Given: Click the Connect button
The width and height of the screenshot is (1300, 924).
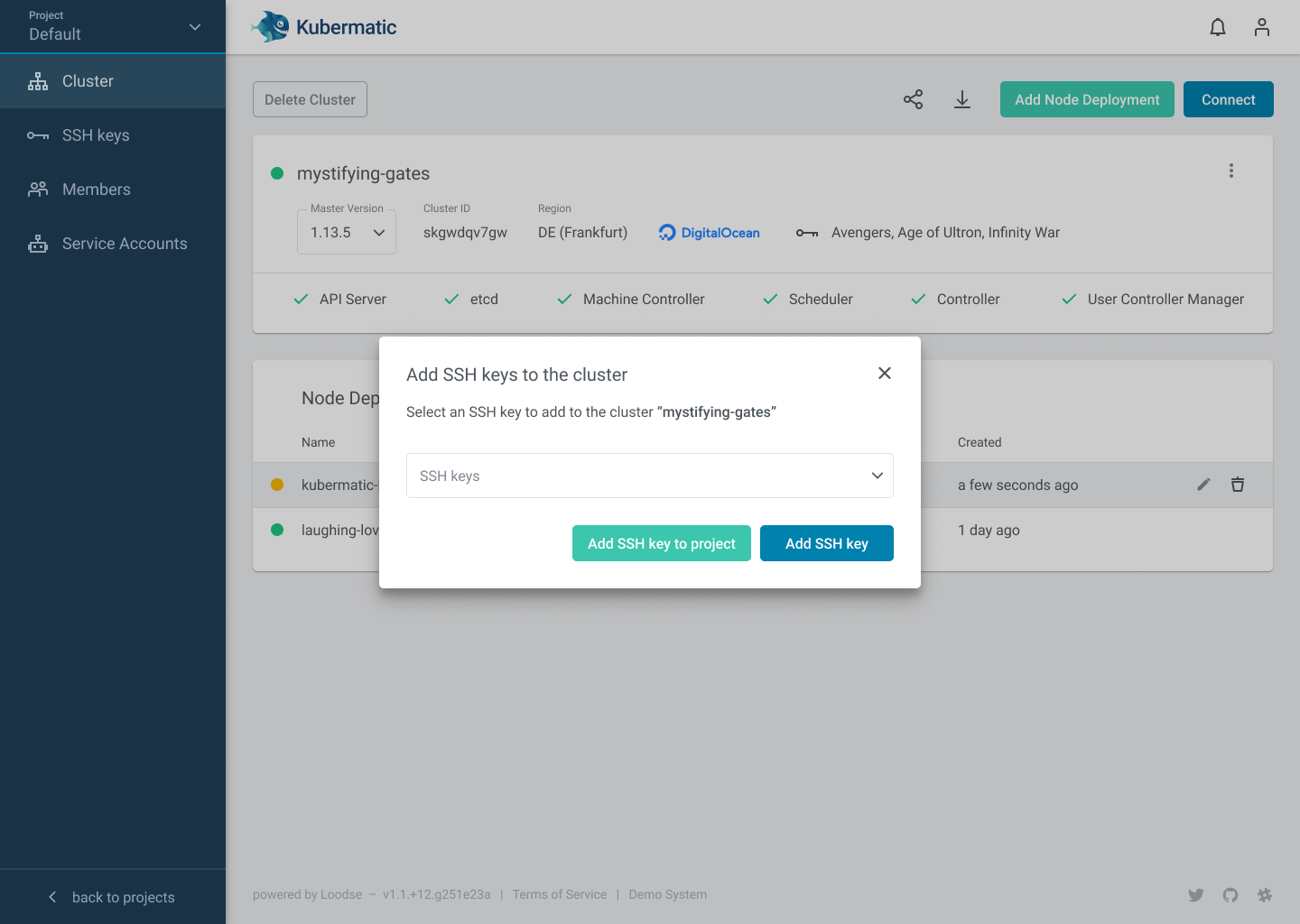Looking at the screenshot, I should (x=1228, y=99).
